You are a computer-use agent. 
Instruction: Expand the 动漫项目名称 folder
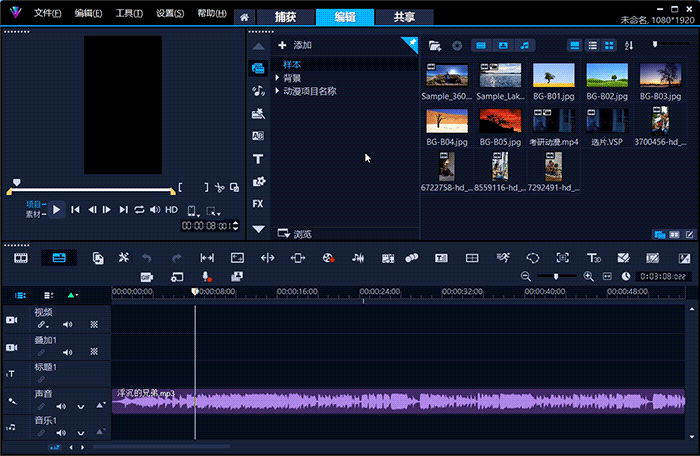point(279,91)
